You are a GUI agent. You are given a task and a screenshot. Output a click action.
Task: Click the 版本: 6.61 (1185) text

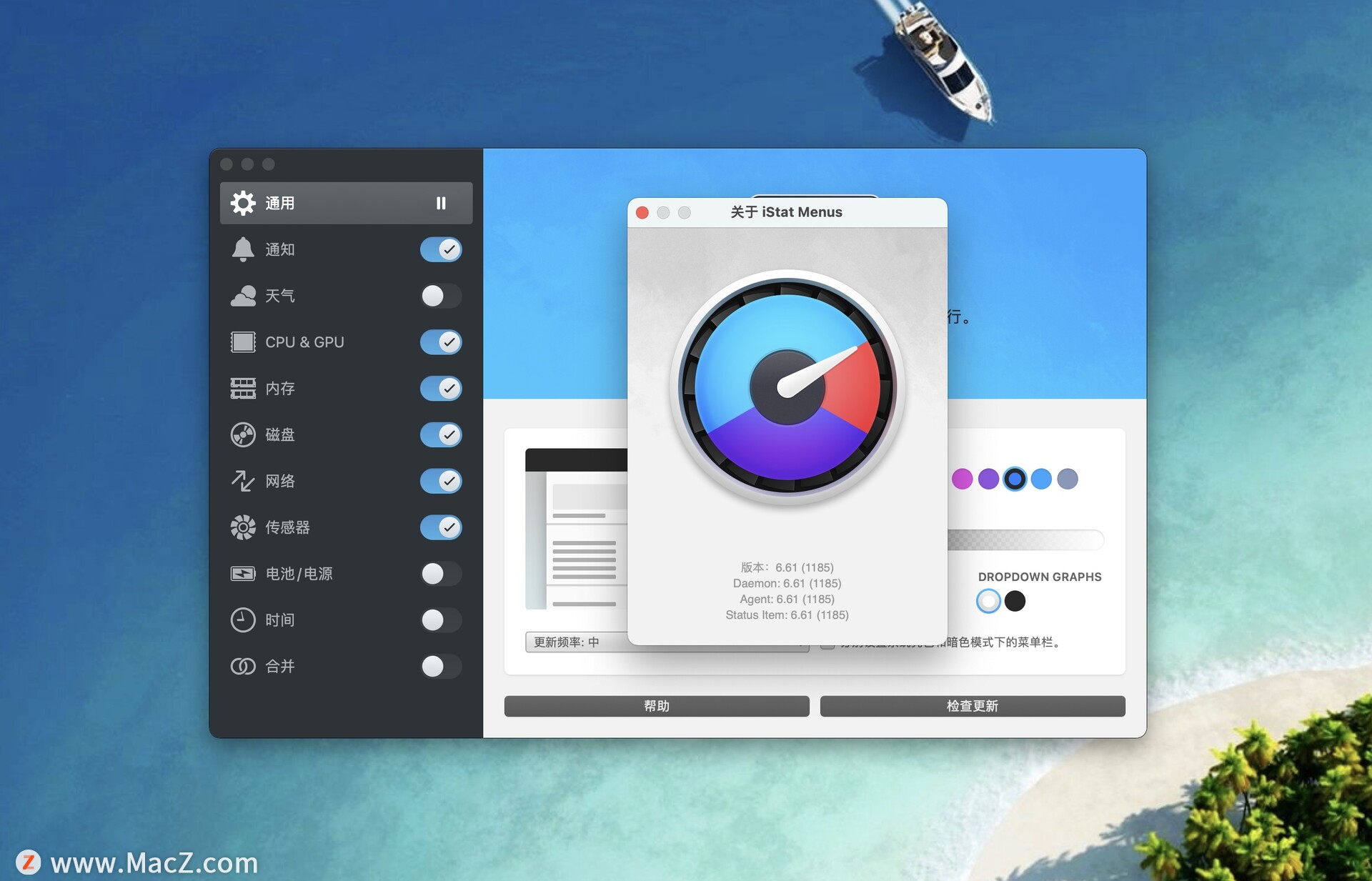787,567
